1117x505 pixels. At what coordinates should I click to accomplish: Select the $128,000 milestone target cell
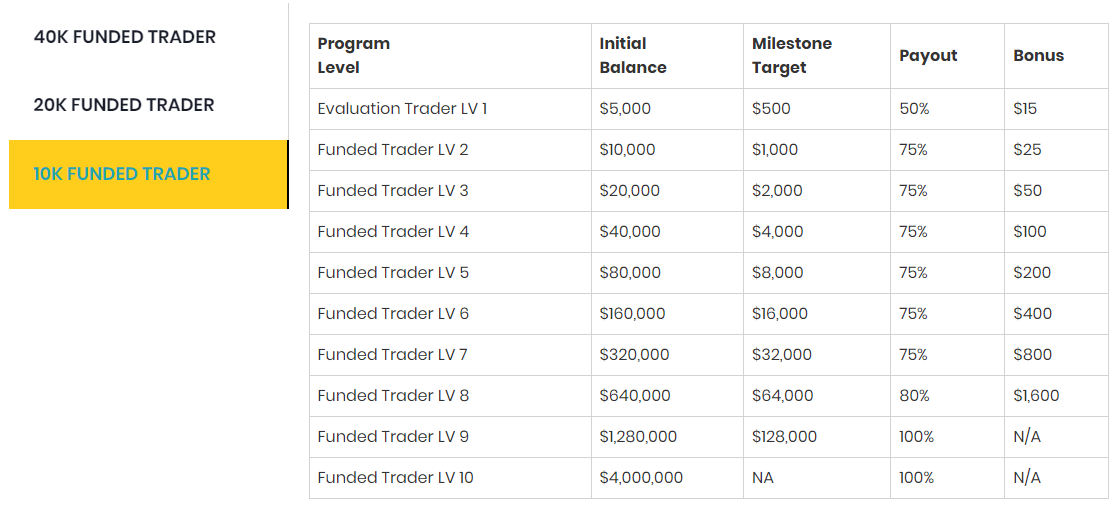pyautogui.click(x=784, y=437)
